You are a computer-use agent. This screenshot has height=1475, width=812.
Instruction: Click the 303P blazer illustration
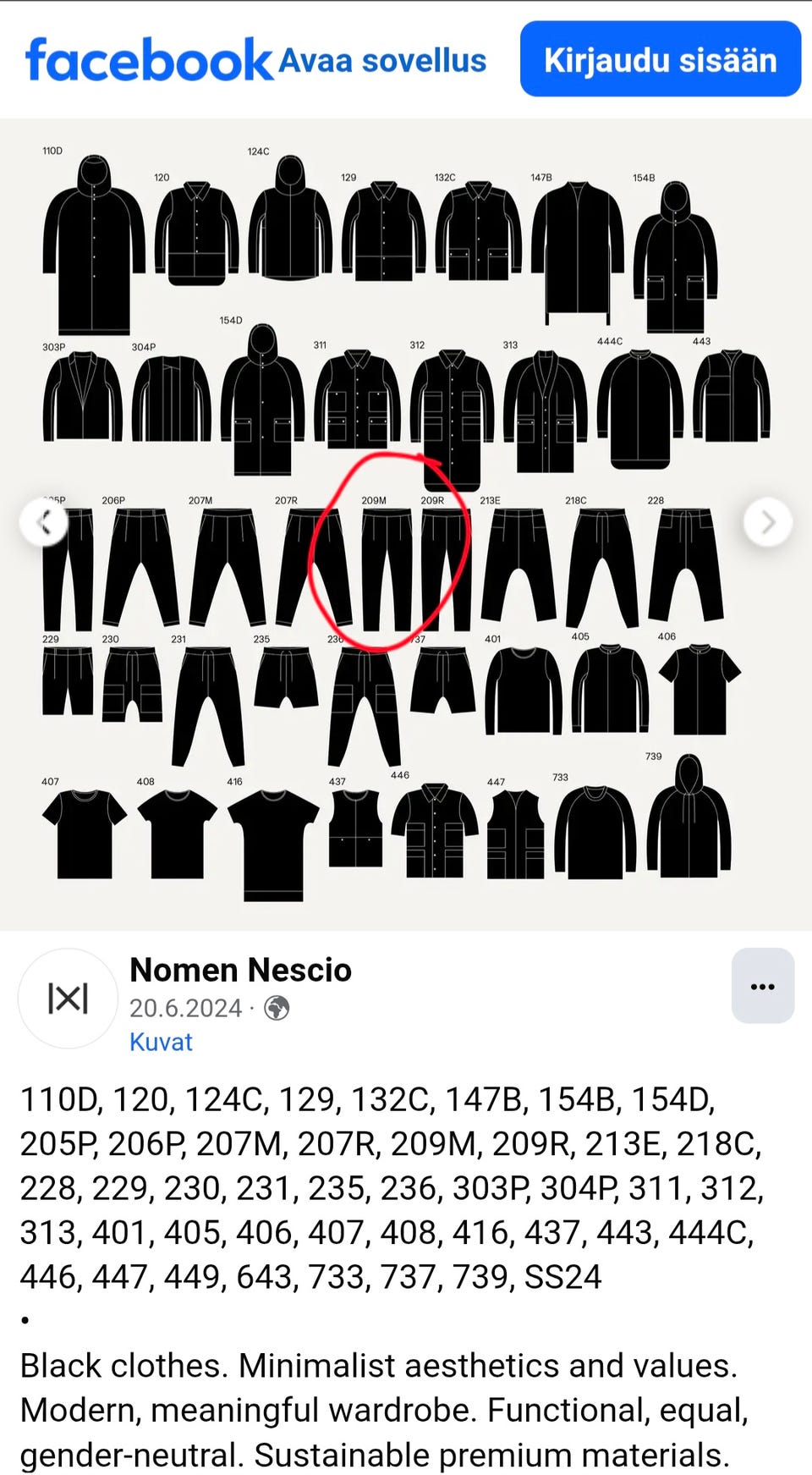(83, 396)
